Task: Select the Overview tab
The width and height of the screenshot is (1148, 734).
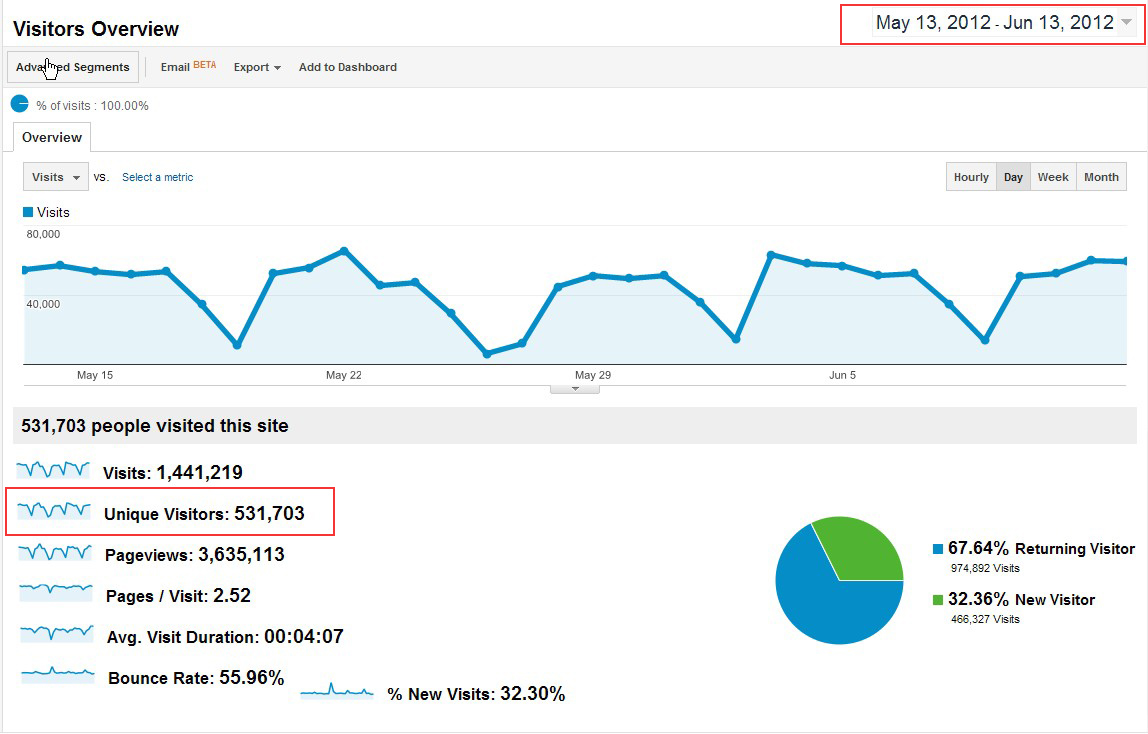Action: pyautogui.click(x=52, y=137)
